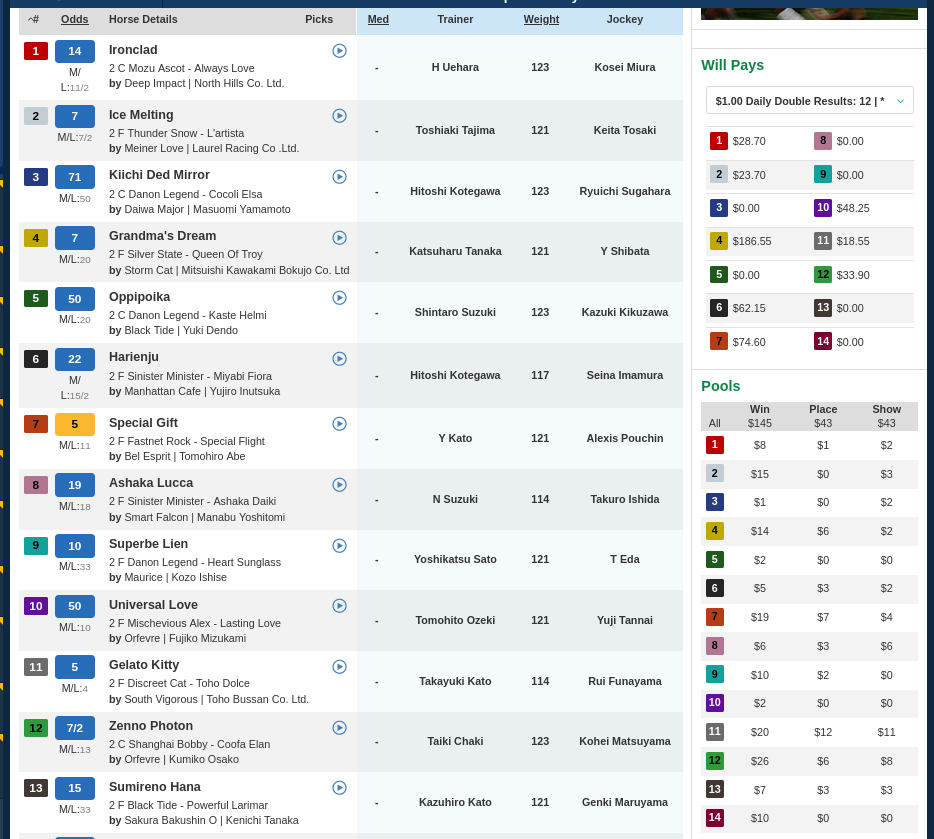Play the replay icon for Ice Melting
The height and width of the screenshot is (839, 934).
pyautogui.click(x=339, y=116)
